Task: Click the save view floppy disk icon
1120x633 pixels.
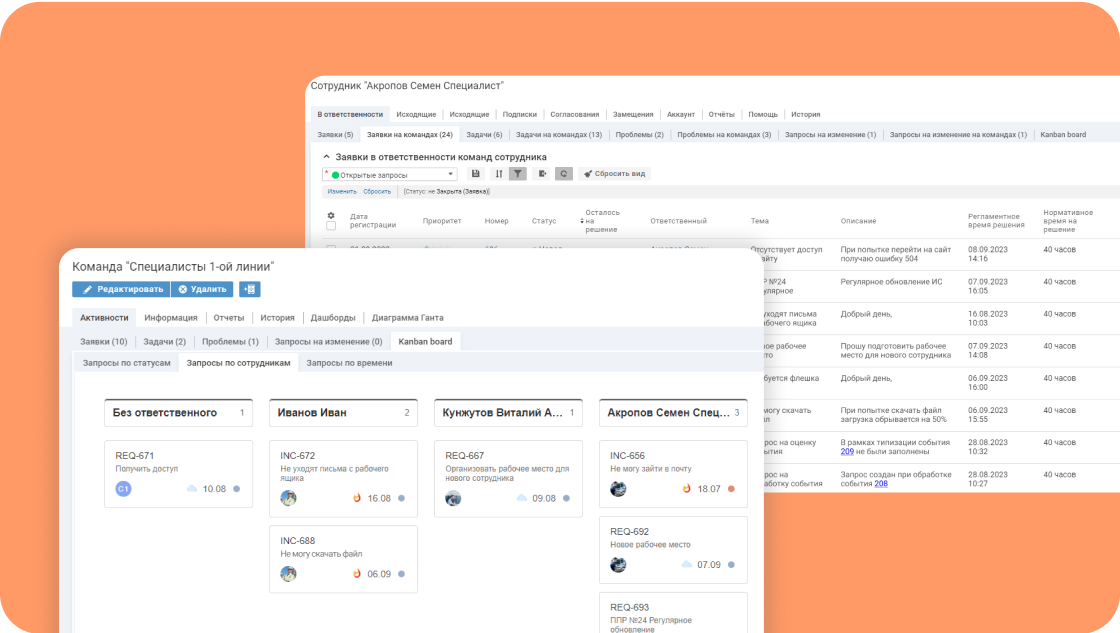Action: pos(476,174)
